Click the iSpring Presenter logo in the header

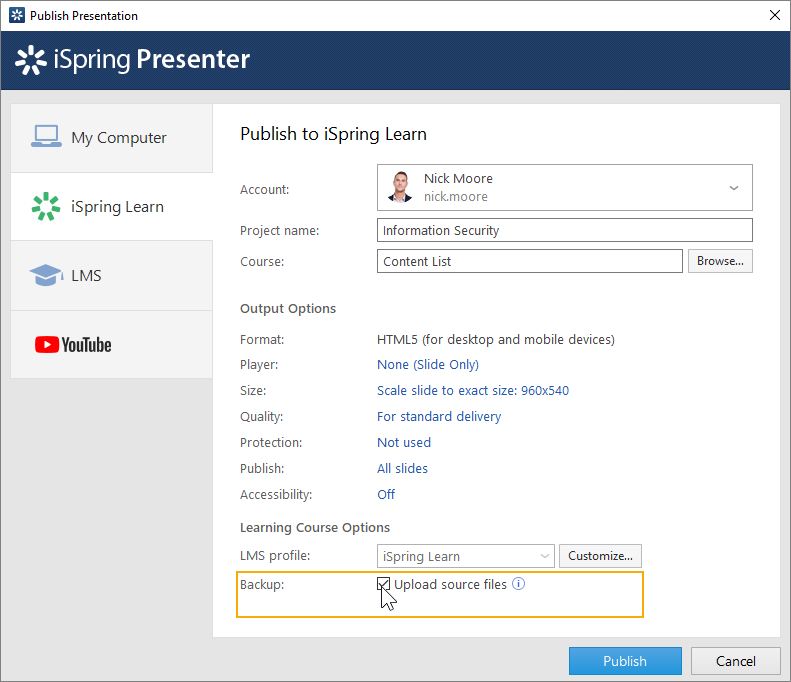(x=132, y=60)
